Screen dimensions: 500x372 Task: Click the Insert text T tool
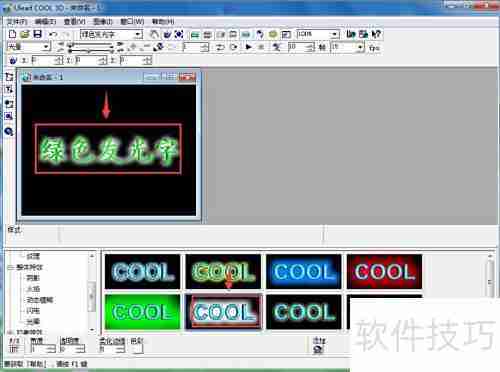[x=9, y=90]
